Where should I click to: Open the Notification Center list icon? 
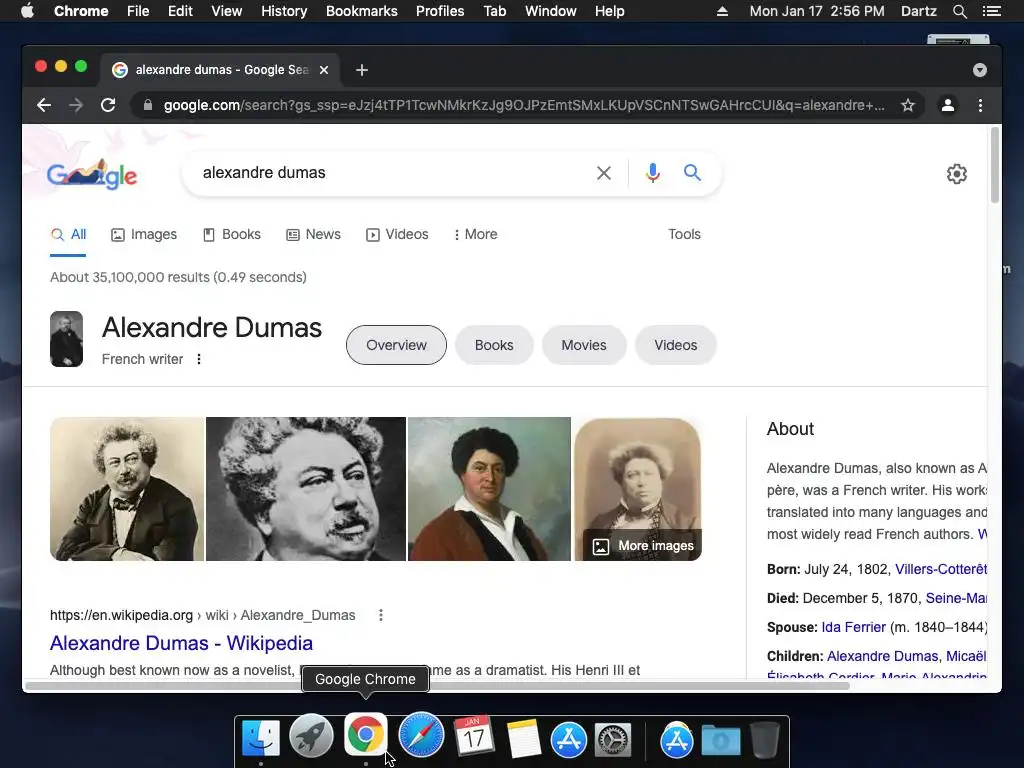tap(992, 11)
